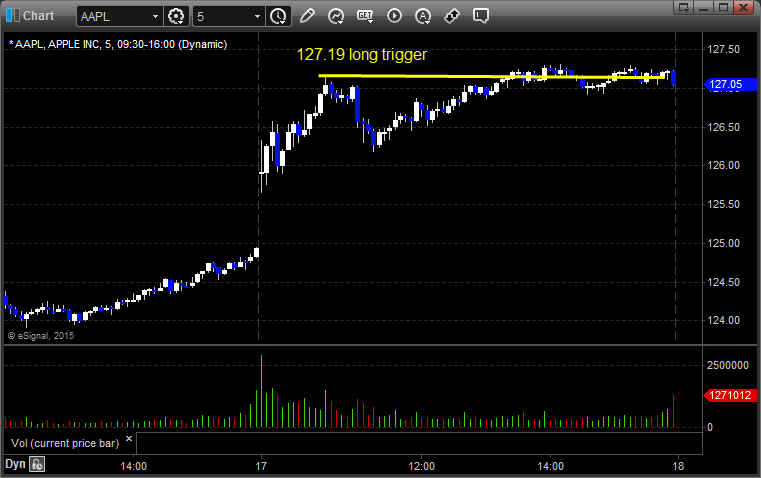761x478 pixels.
Task: Click the interval field showing 5
Action: click(x=222, y=16)
